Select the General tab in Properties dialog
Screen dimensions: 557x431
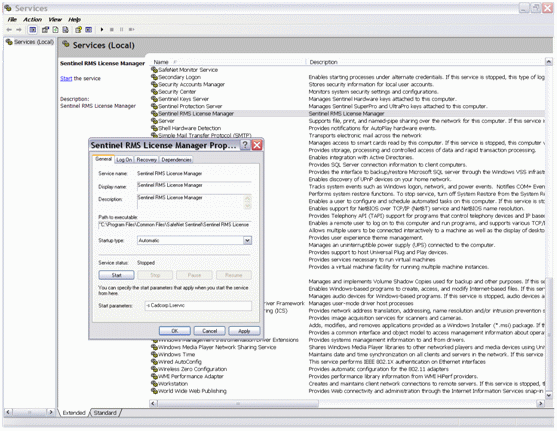click(x=103, y=159)
